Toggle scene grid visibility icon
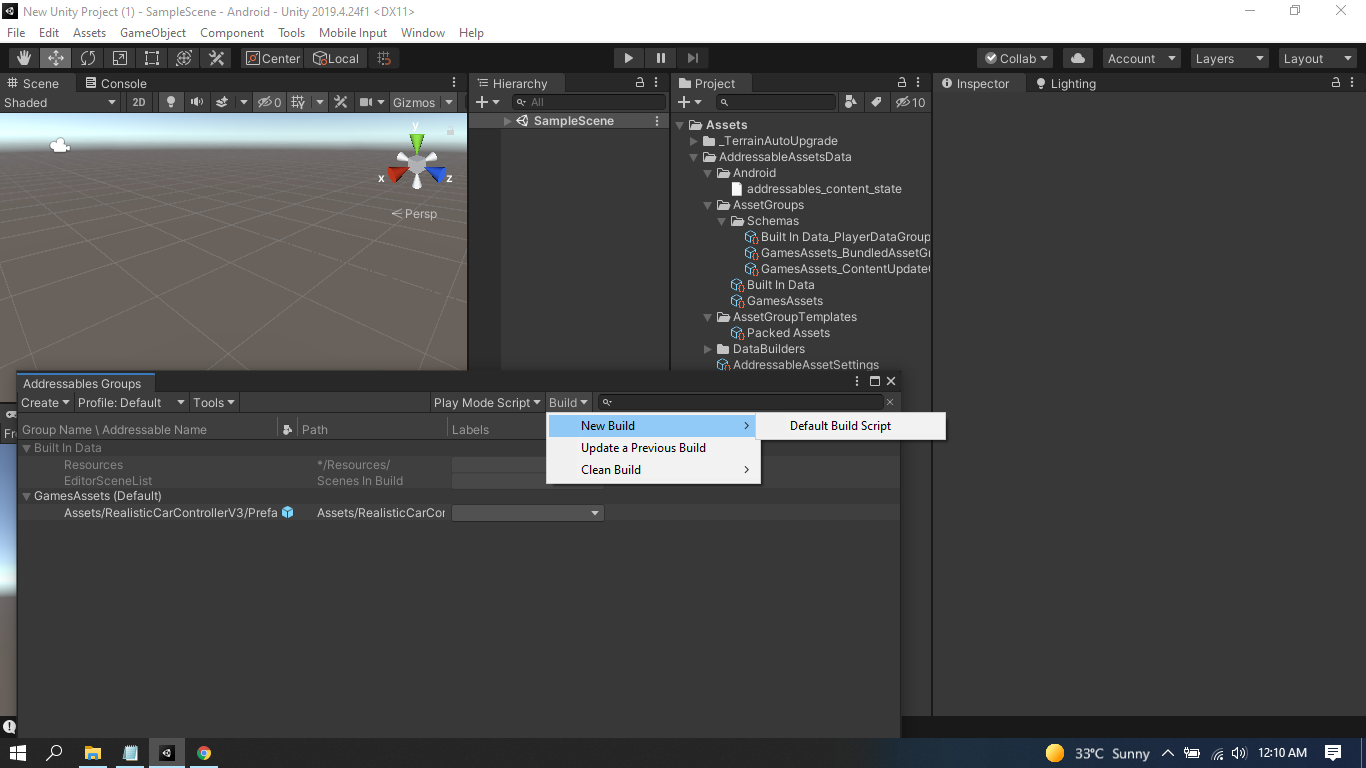The image size is (1366, 768). [298, 102]
